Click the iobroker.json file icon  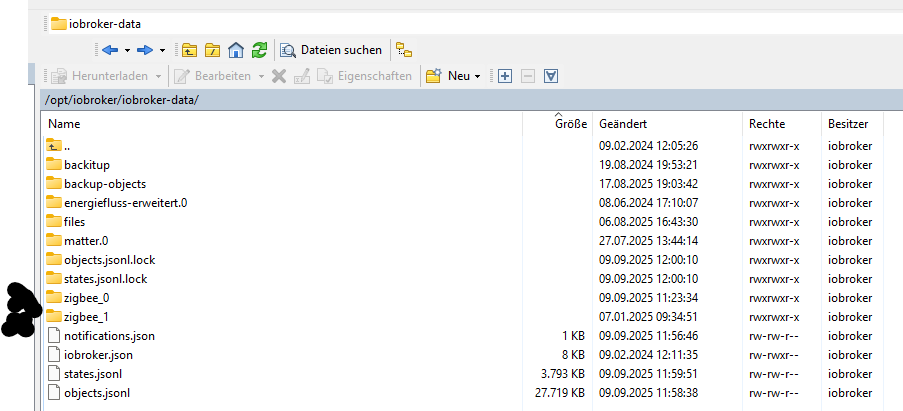(54, 355)
